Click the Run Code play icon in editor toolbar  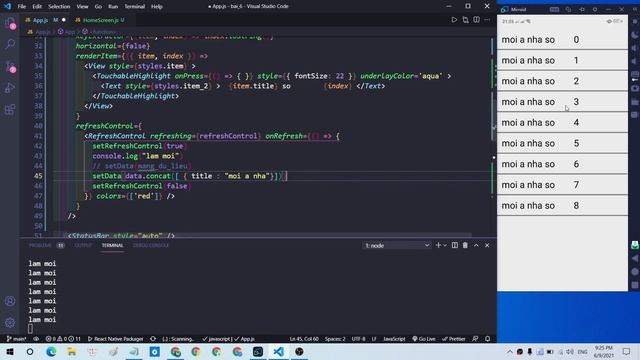[454, 20]
